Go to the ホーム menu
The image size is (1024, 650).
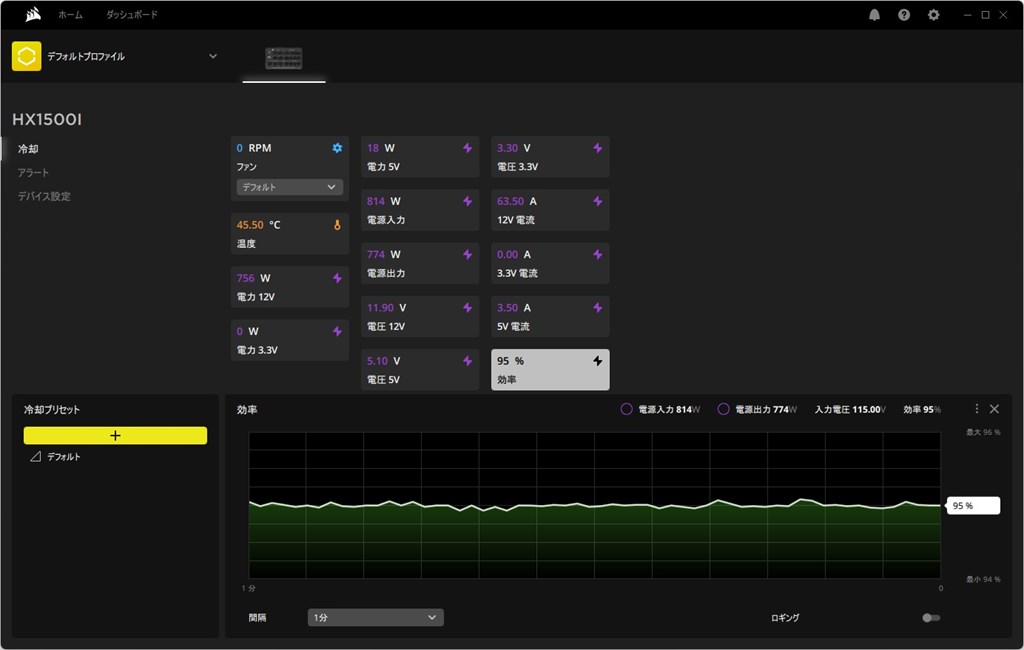coord(71,14)
